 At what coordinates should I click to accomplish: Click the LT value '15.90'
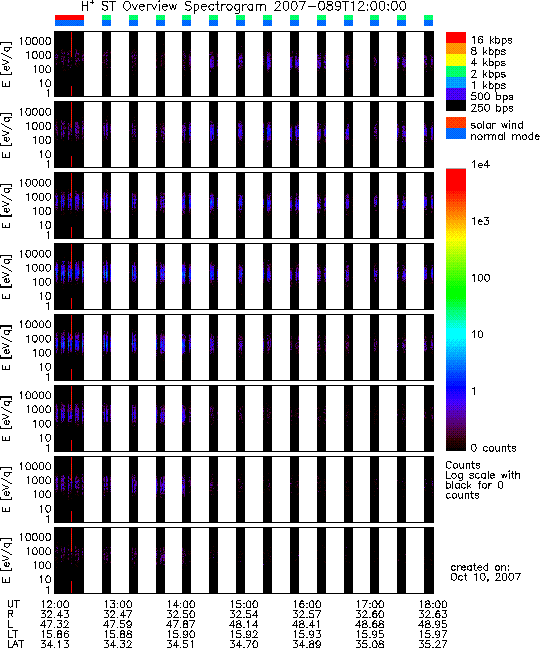point(181,634)
